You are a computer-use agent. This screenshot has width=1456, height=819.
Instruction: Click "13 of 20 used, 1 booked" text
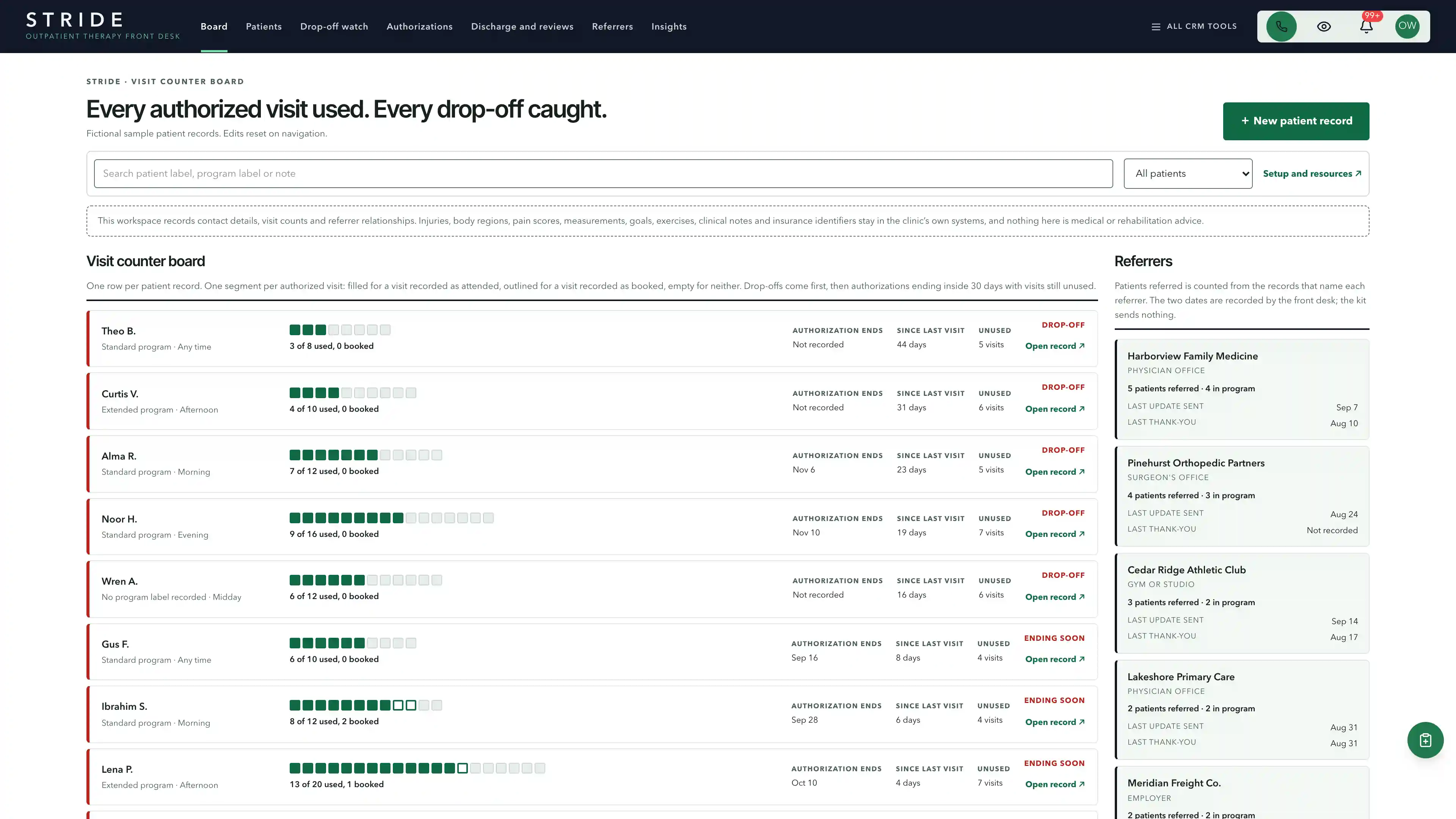tap(336, 784)
